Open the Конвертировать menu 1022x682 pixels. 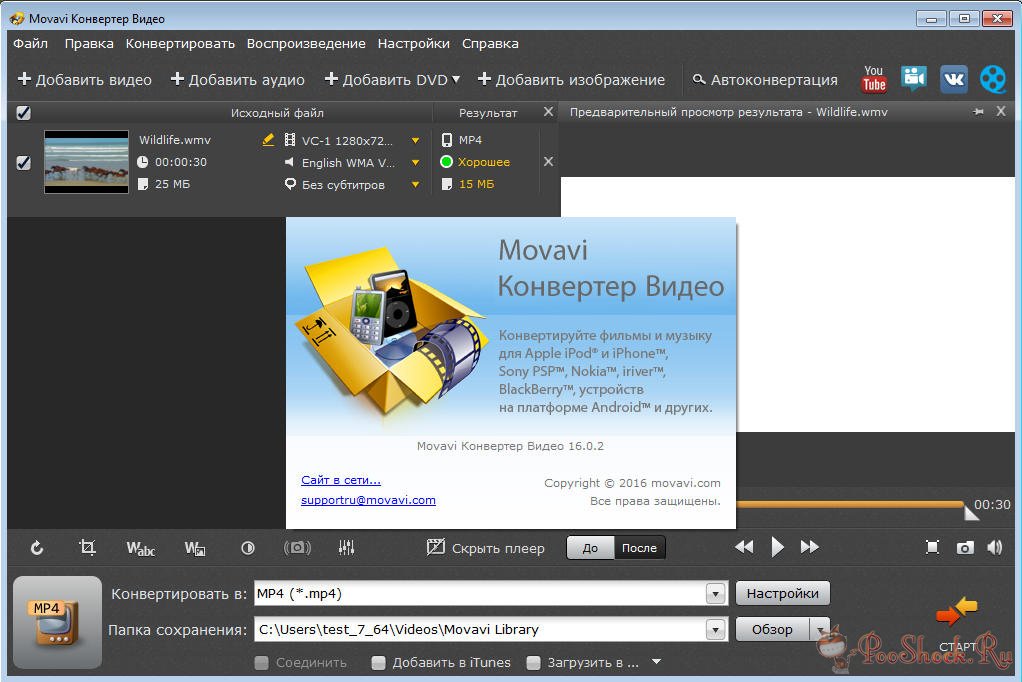180,44
